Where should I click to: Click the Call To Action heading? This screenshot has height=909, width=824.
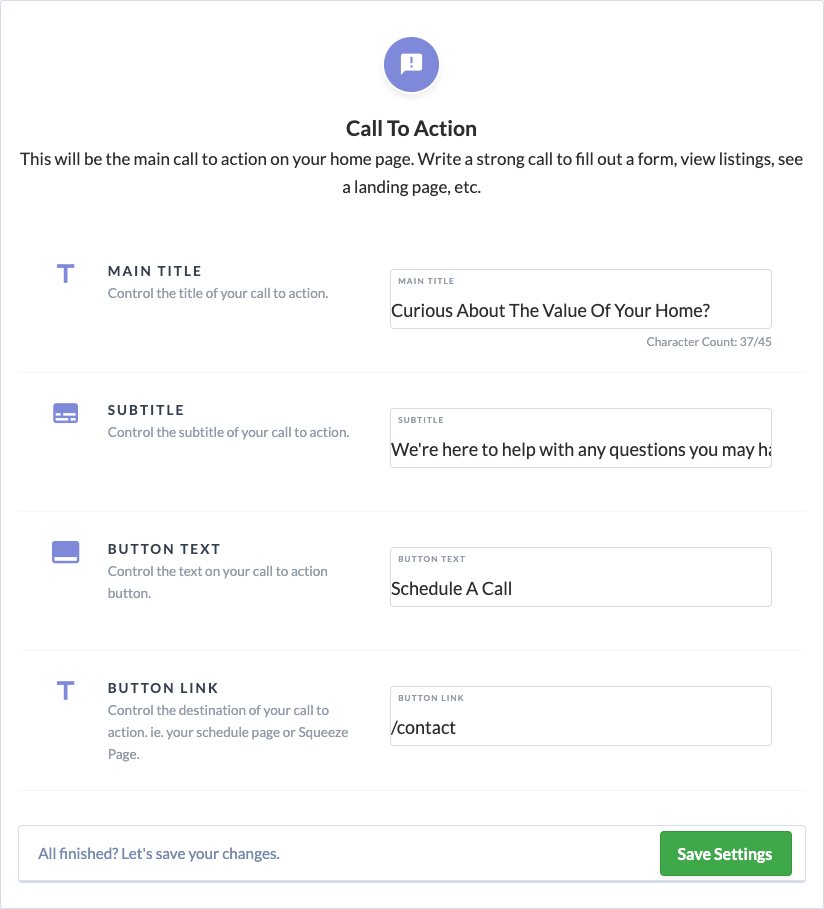tap(411, 129)
